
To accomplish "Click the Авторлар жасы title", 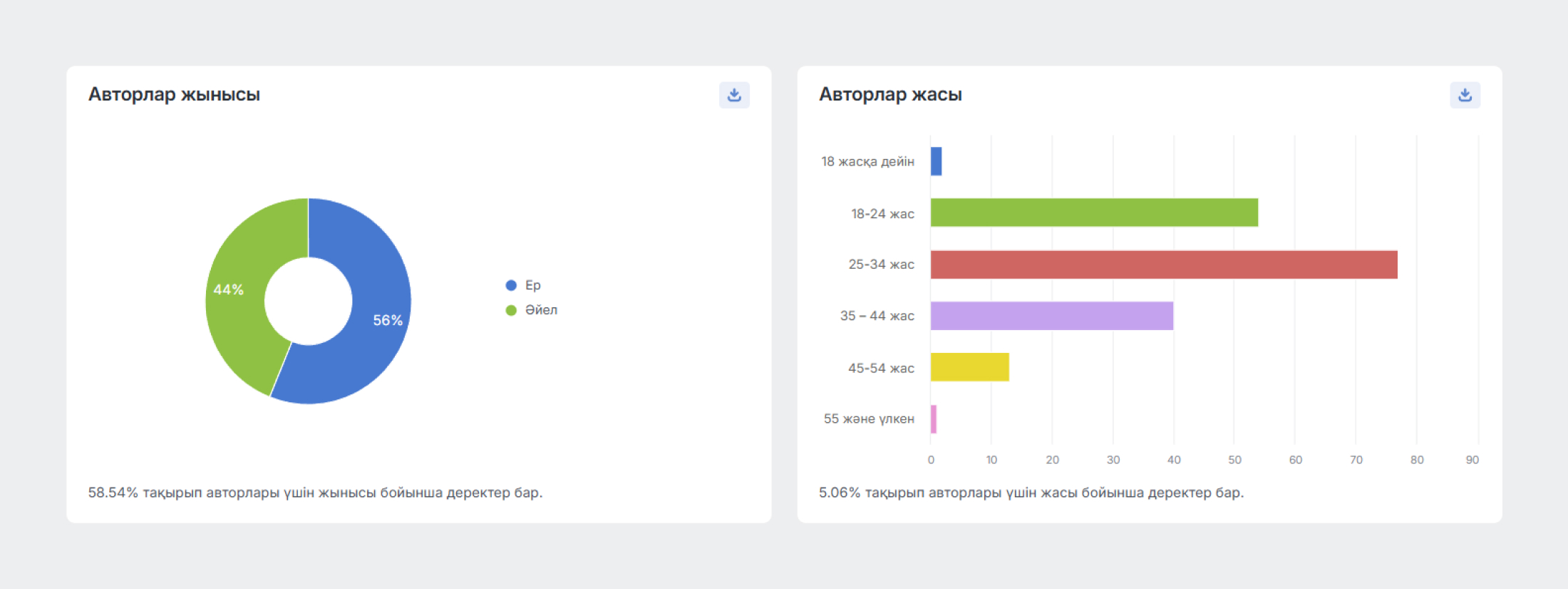I will click(890, 94).
